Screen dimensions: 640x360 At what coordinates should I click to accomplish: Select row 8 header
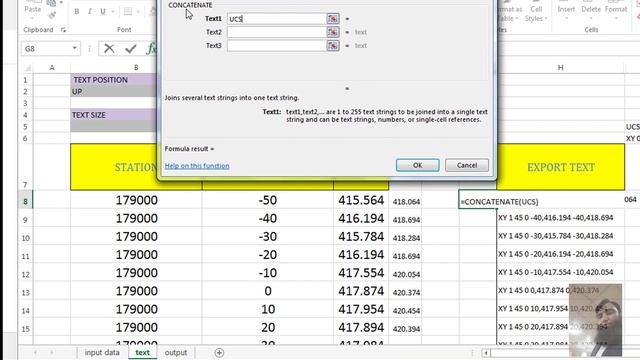click(25, 201)
